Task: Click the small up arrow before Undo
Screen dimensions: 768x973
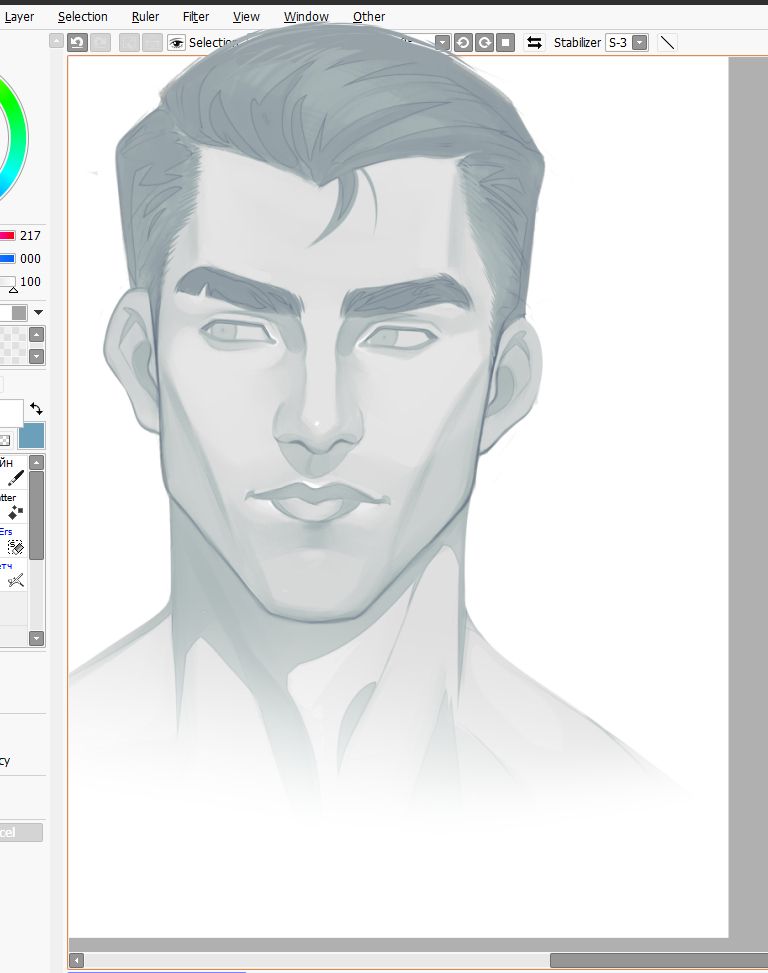Action: click(x=56, y=41)
